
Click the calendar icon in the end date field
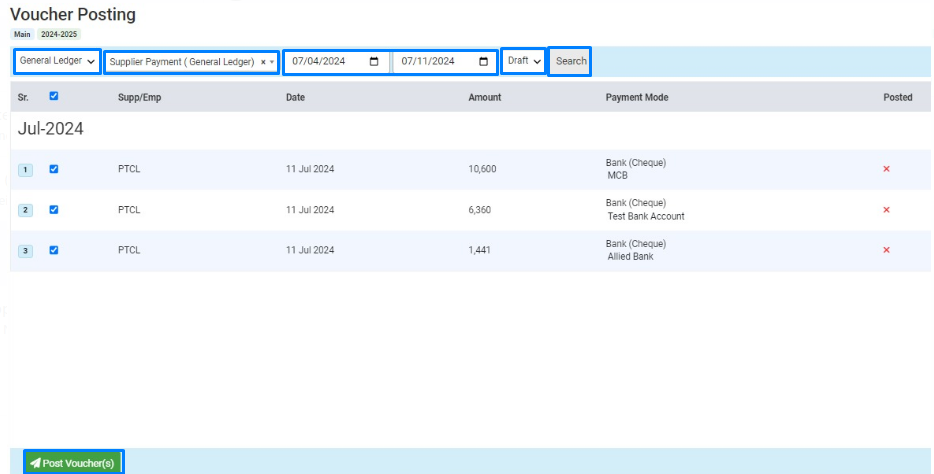(483, 61)
